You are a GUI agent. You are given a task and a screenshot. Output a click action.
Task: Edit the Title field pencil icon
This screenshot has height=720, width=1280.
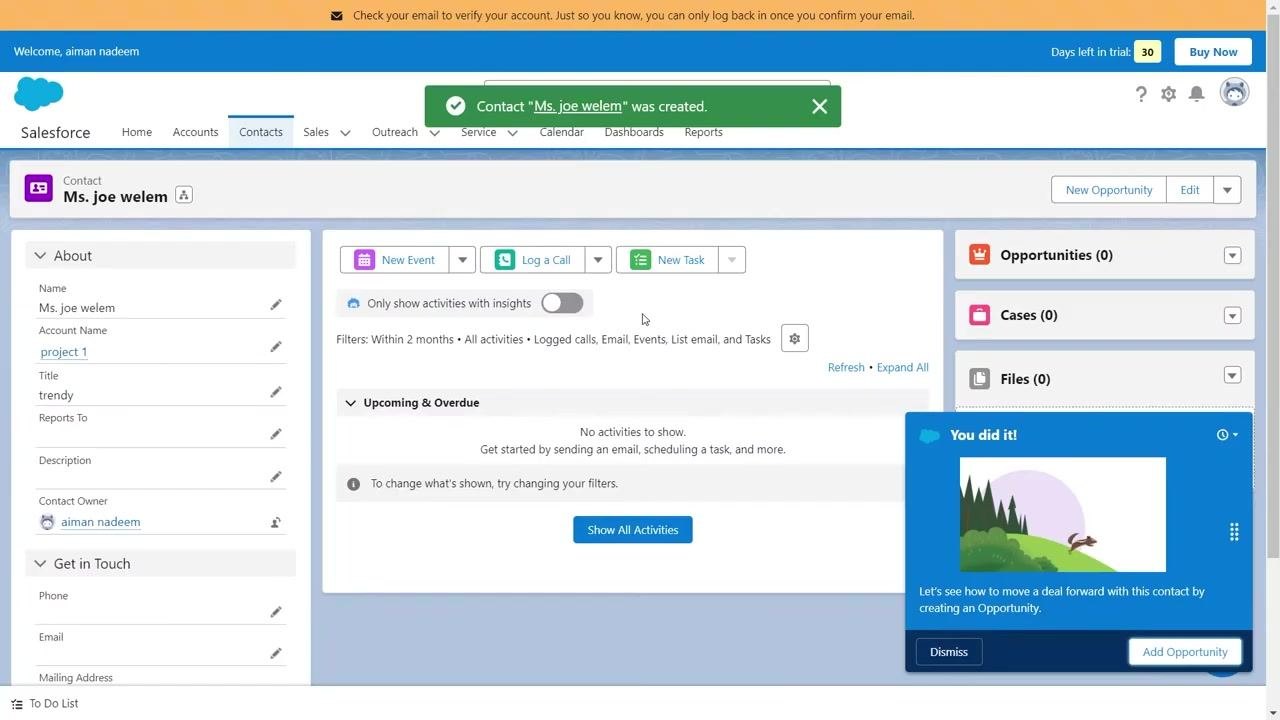pos(276,392)
